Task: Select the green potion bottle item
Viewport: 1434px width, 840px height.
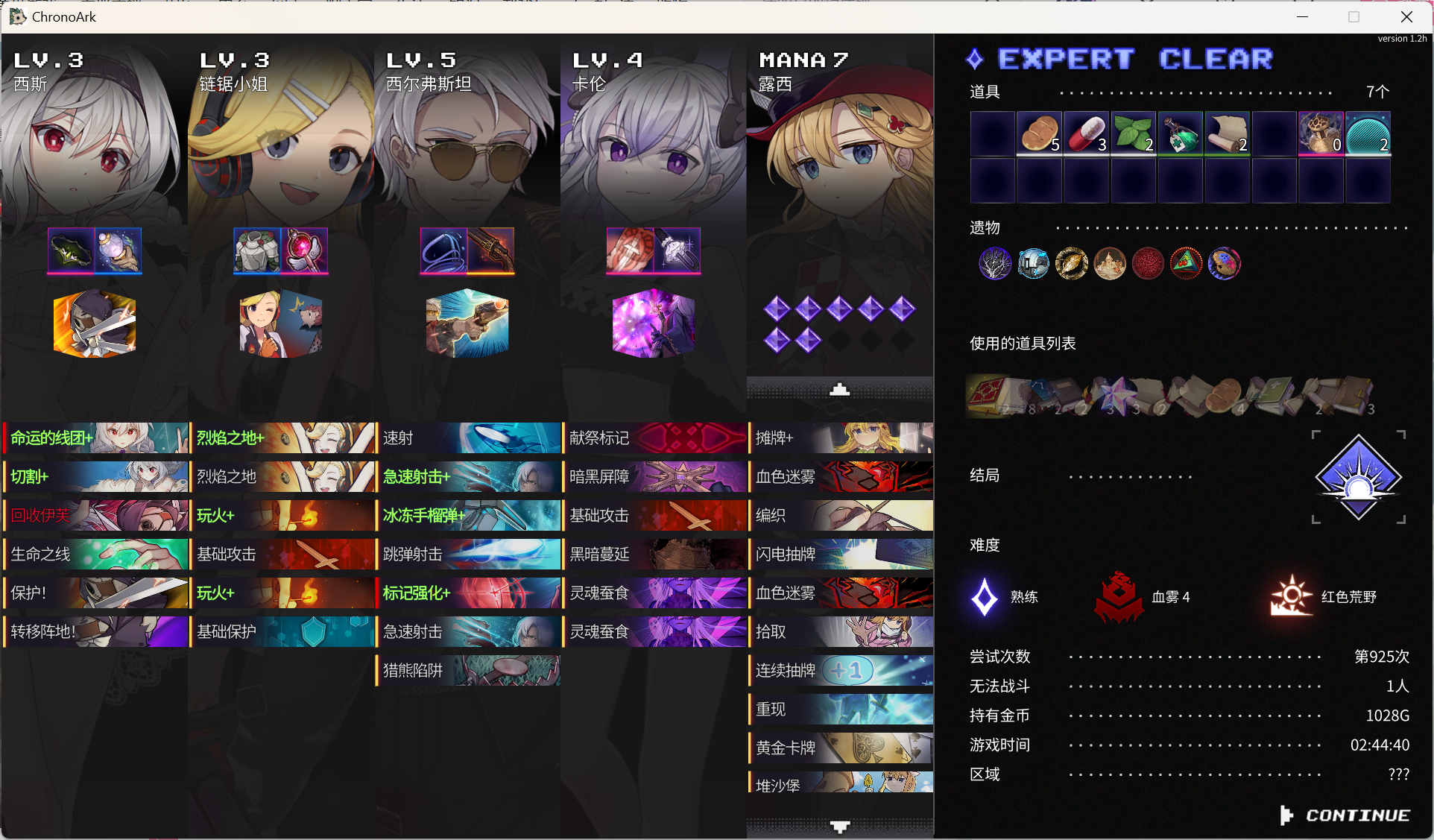Action: tap(1180, 133)
